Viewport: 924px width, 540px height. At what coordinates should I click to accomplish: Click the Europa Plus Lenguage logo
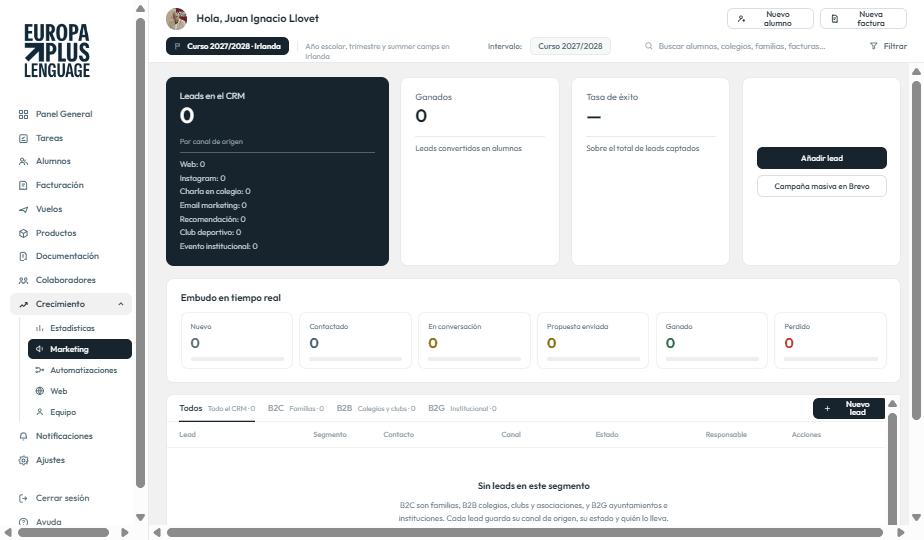(x=57, y=51)
